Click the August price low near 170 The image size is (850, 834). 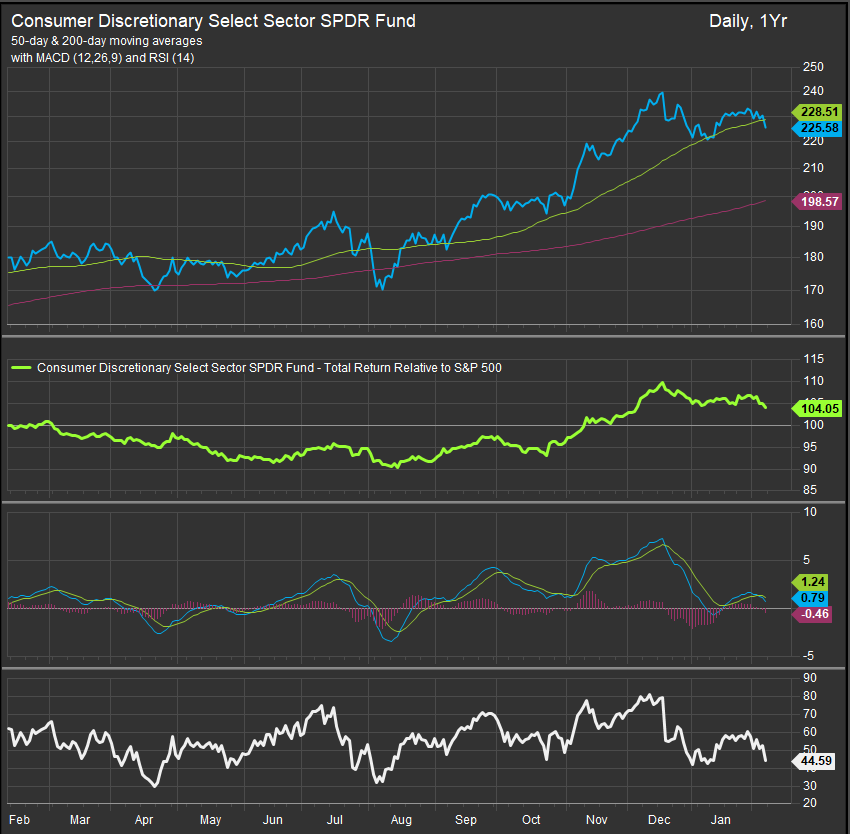pos(383,288)
